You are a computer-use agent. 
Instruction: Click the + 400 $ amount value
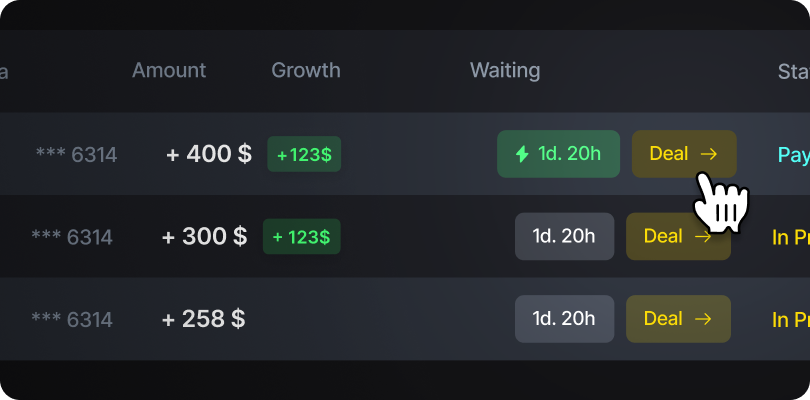coord(209,155)
